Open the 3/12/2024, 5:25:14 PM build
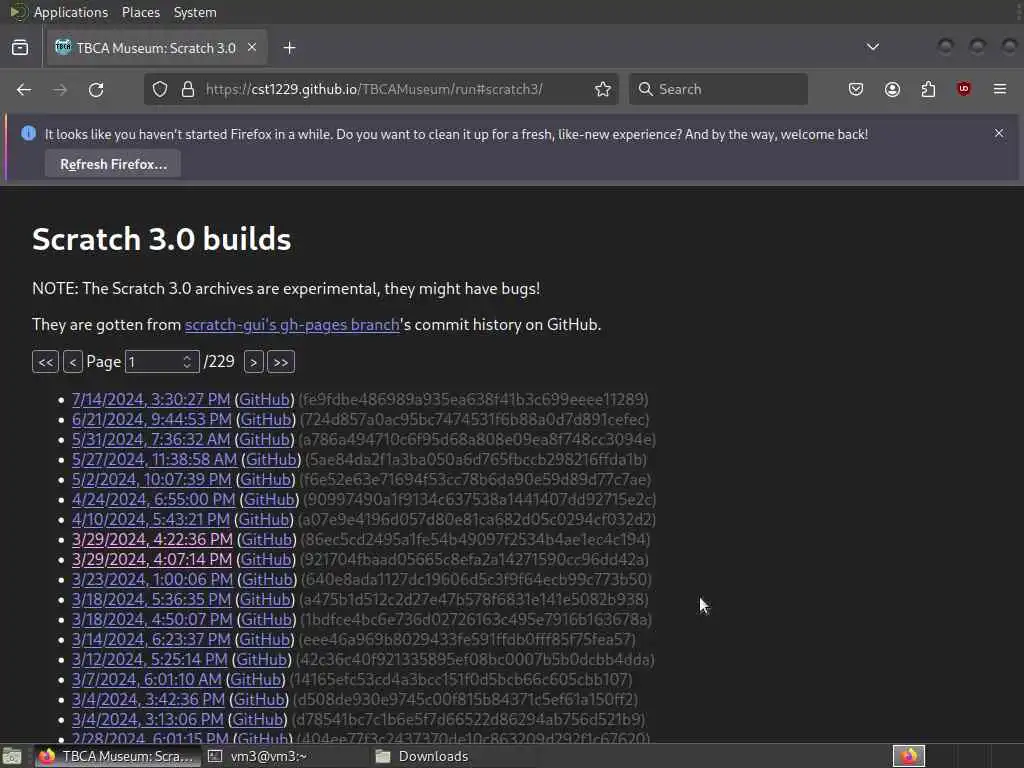The image size is (1024, 768). [150, 660]
